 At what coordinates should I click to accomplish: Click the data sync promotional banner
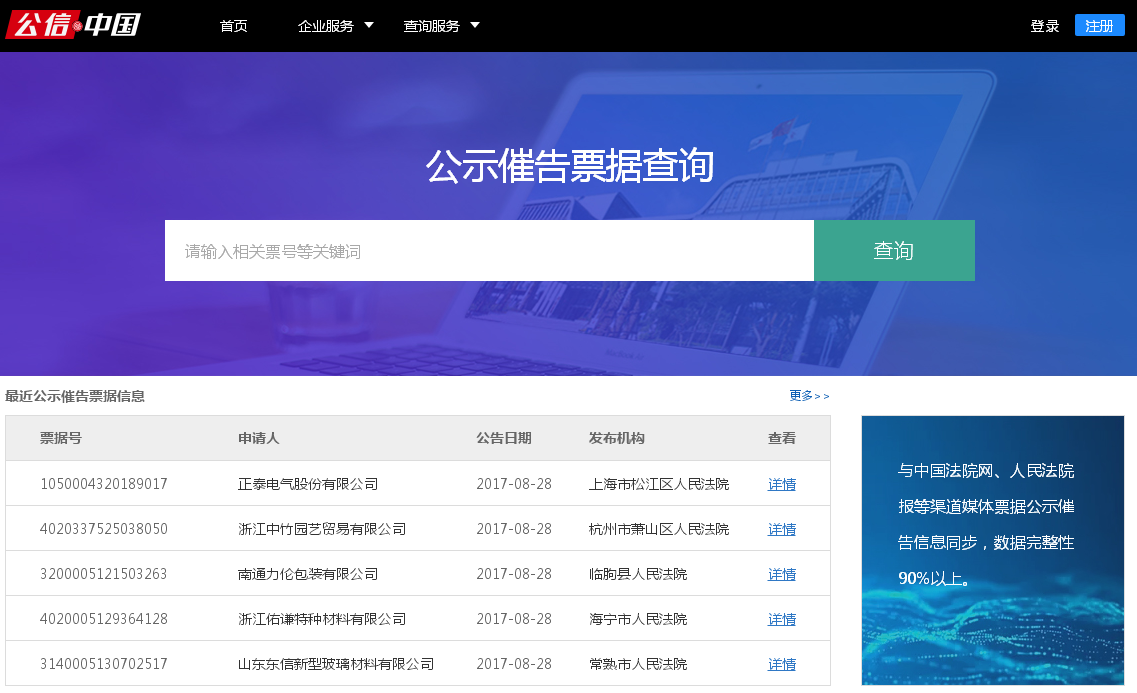click(992, 550)
